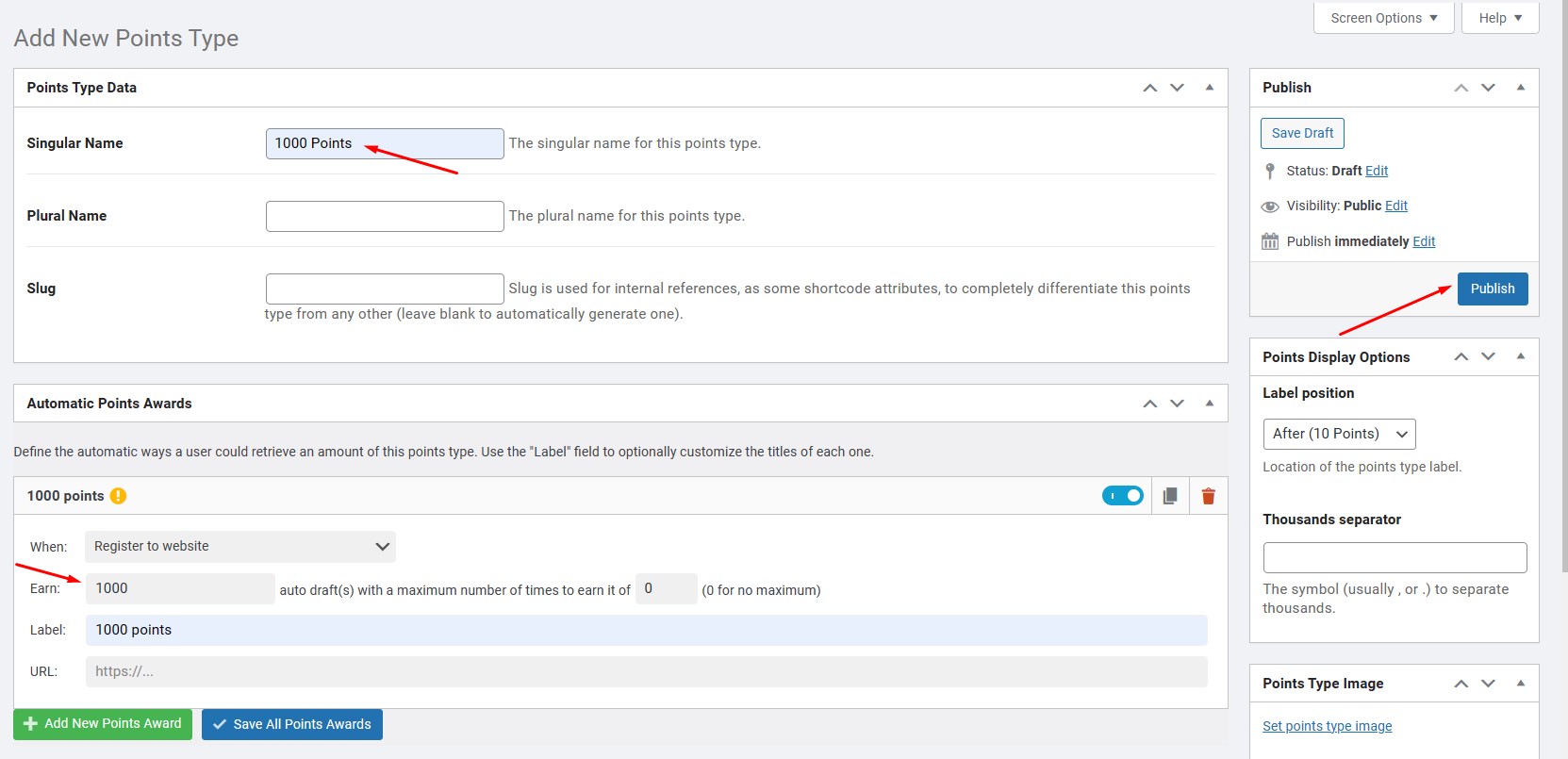This screenshot has width=1568, height=759.
Task: Open the Label position dropdown
Action: (x=1339, y=434)
